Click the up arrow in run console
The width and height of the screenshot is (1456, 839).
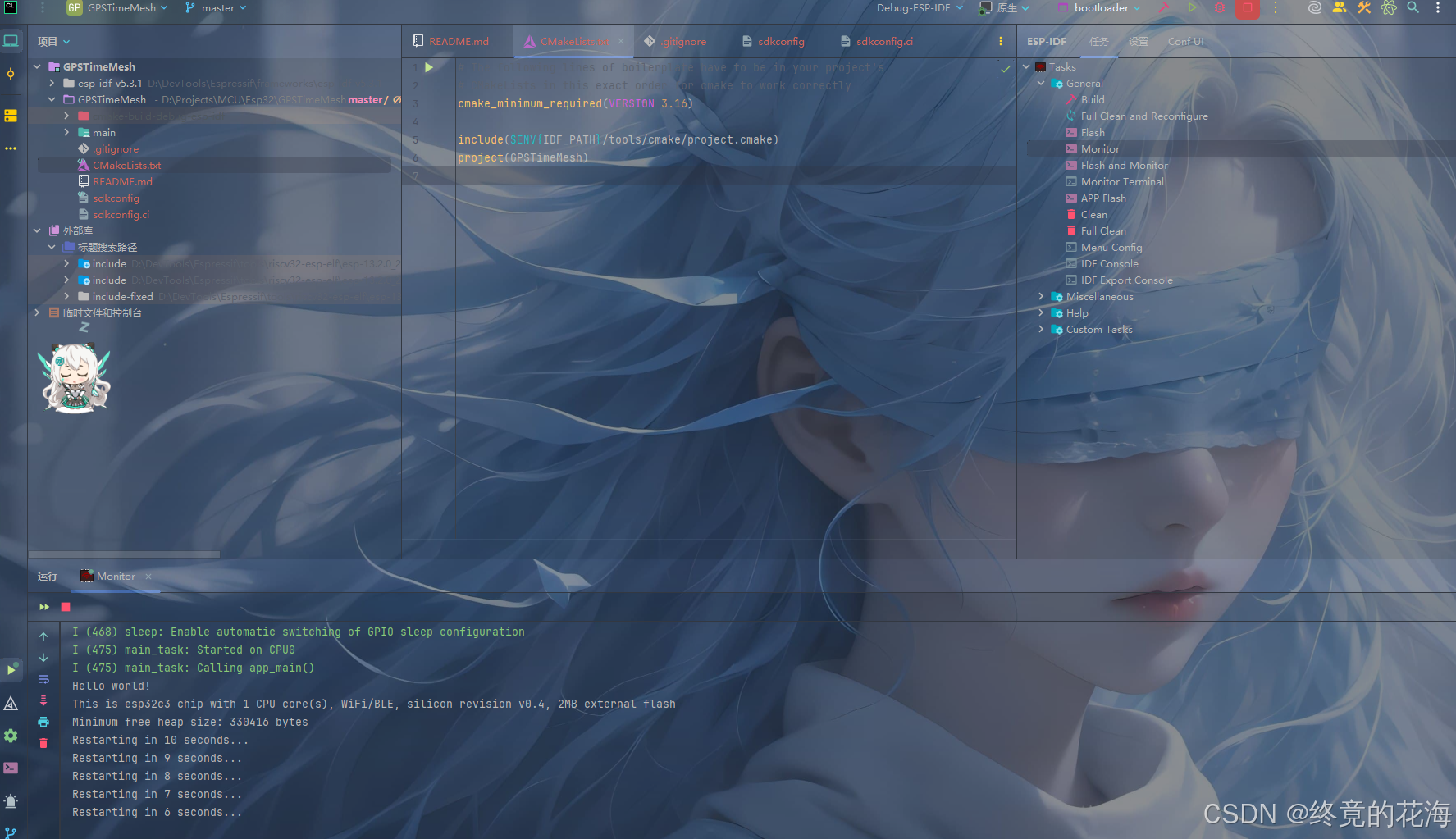point(43,636)
